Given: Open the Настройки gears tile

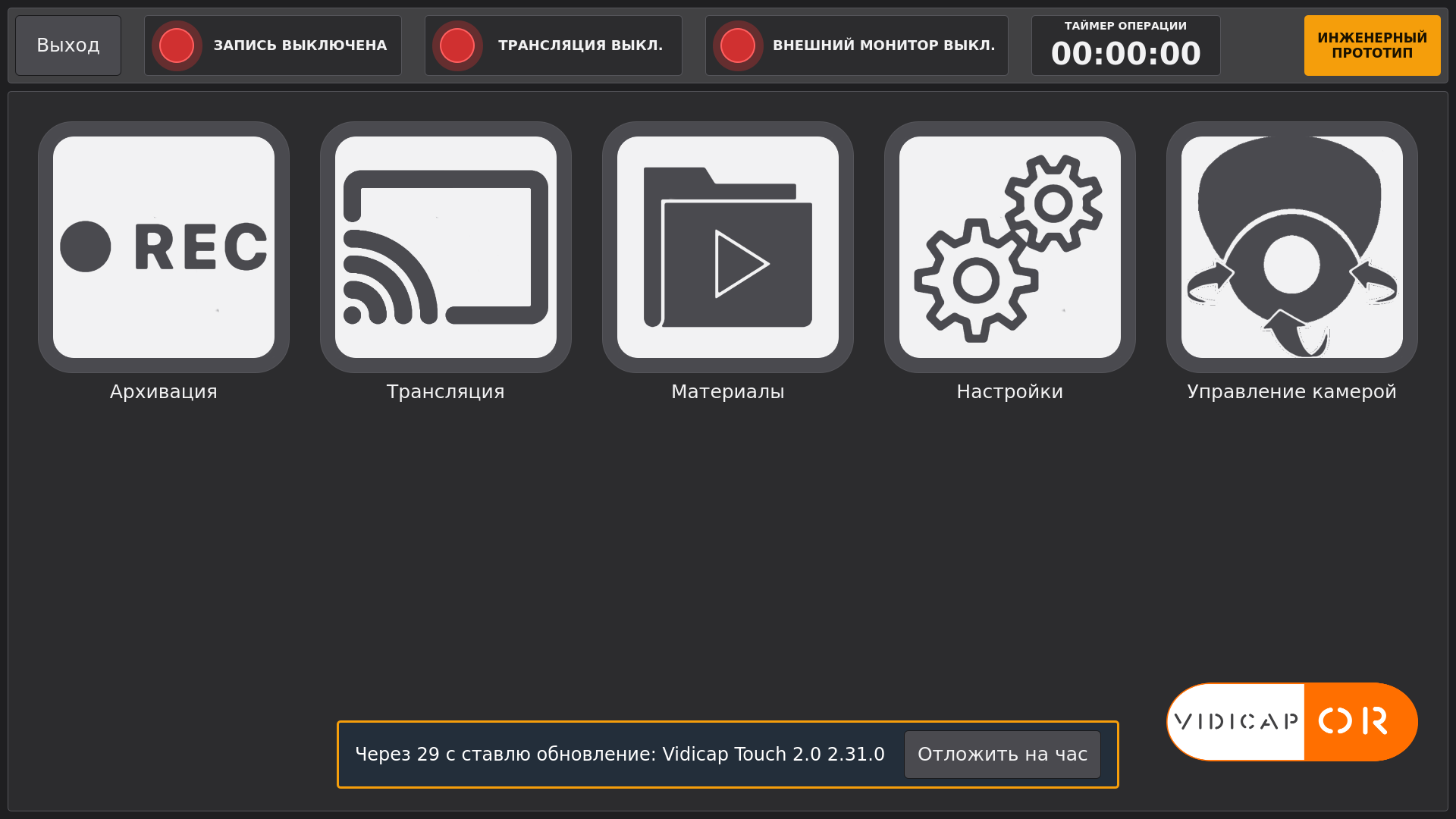Looking at the screenshot, I should click(x=1010, y=247).
